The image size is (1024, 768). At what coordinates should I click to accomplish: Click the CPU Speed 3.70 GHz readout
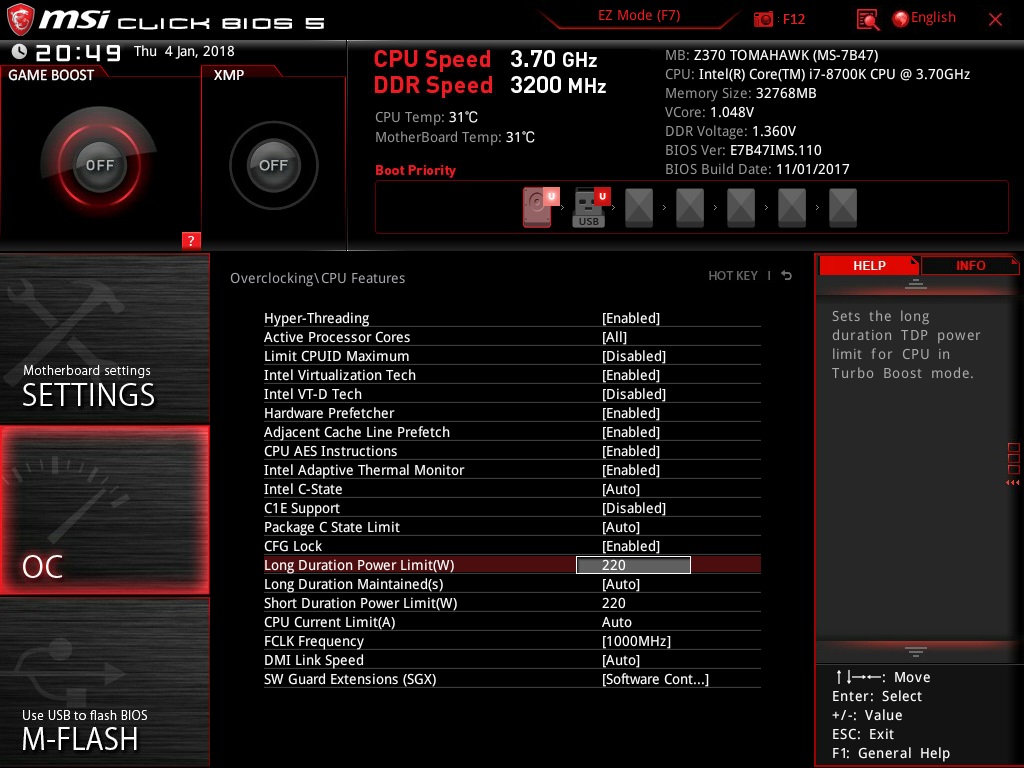[485, 59]
